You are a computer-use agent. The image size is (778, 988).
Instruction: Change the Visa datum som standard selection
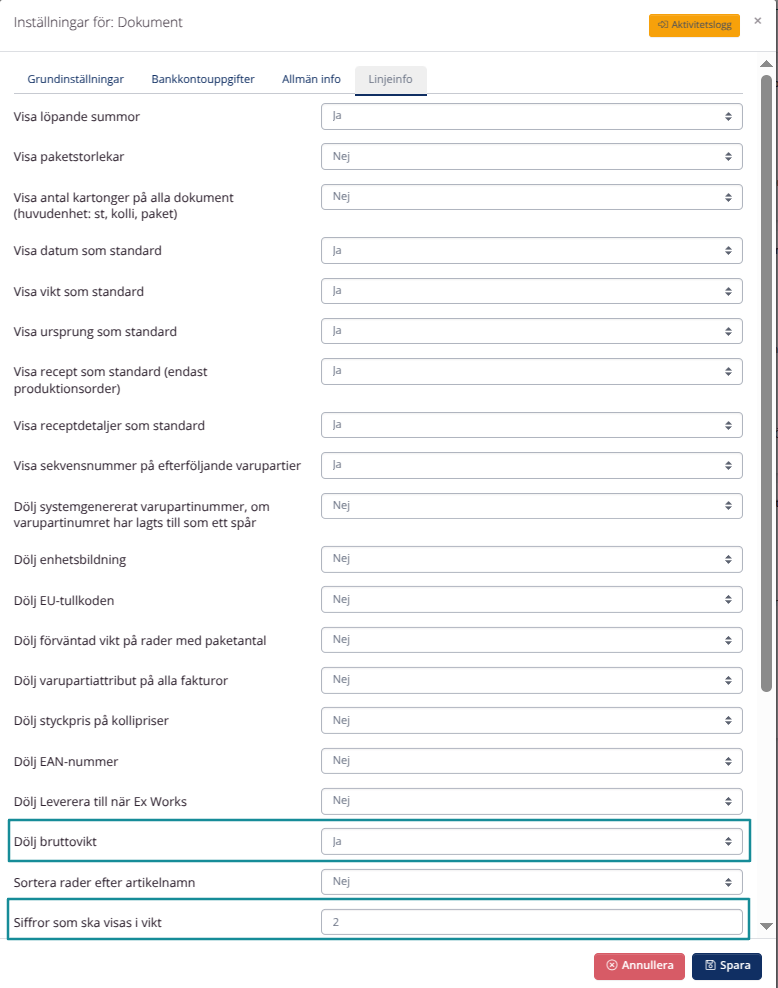click(x=531, y=250)
